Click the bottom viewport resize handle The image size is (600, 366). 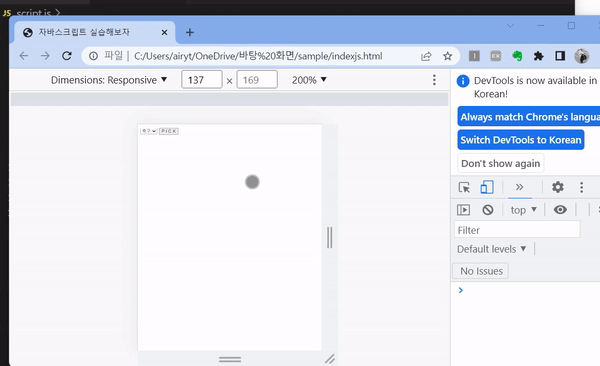point(230,359)
